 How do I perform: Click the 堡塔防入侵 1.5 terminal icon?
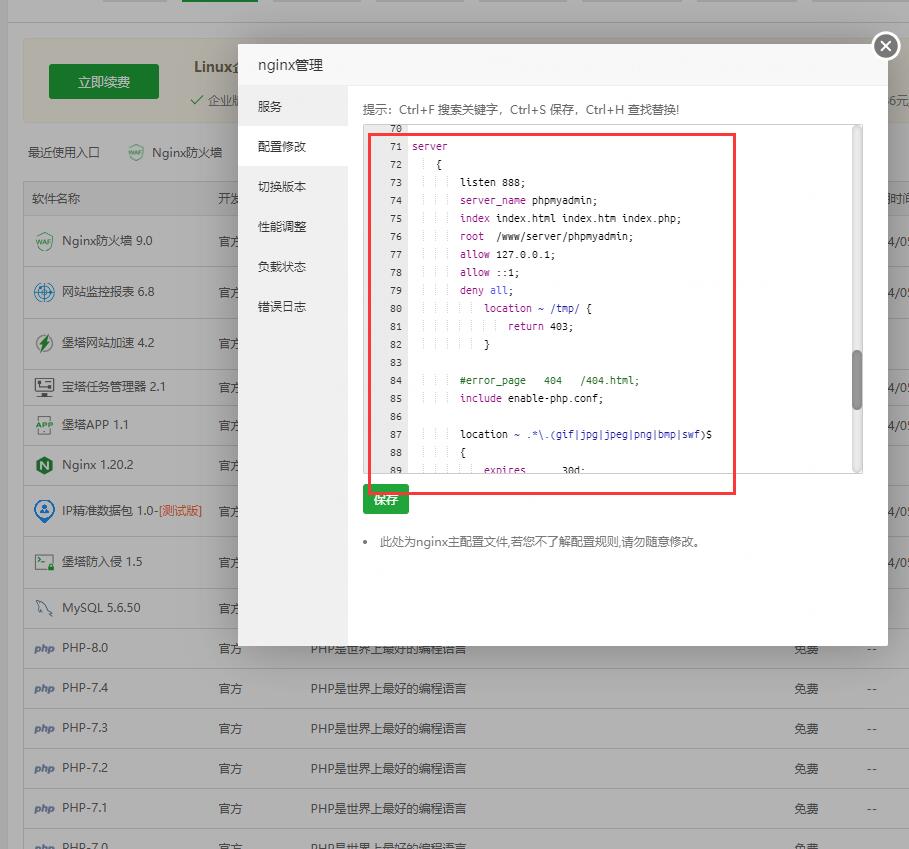coord(44,562)
